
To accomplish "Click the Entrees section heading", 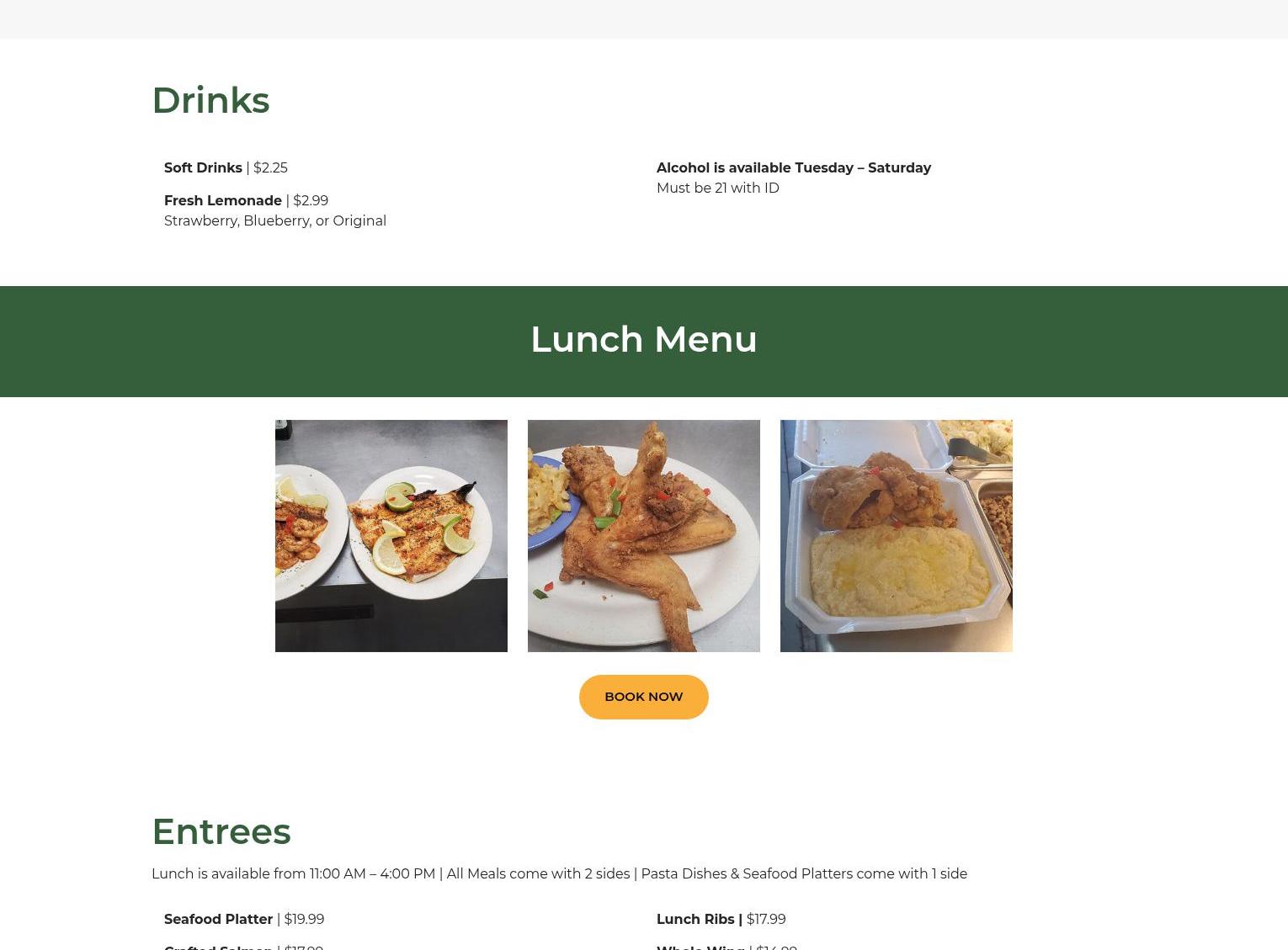I will point(221,831).
